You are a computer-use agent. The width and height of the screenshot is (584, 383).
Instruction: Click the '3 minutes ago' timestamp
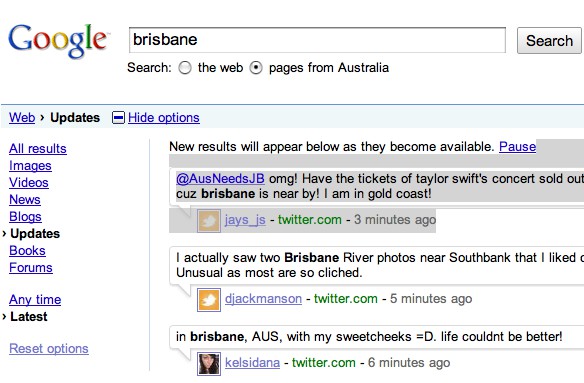395,220
